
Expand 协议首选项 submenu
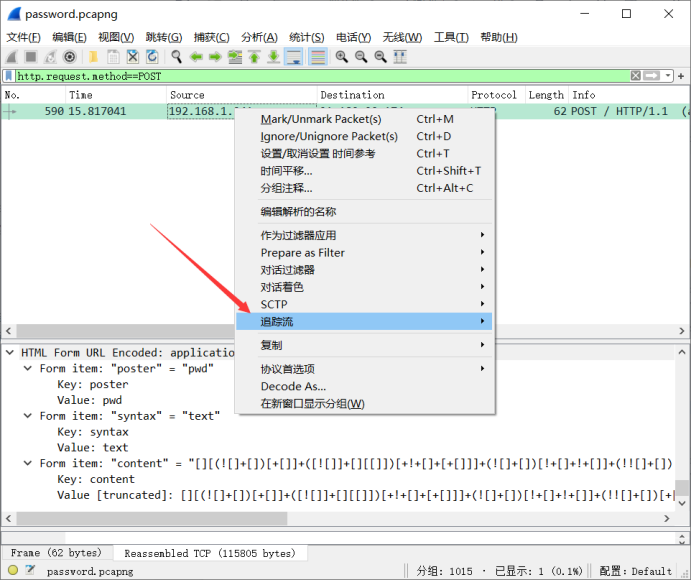coord(365,369)
